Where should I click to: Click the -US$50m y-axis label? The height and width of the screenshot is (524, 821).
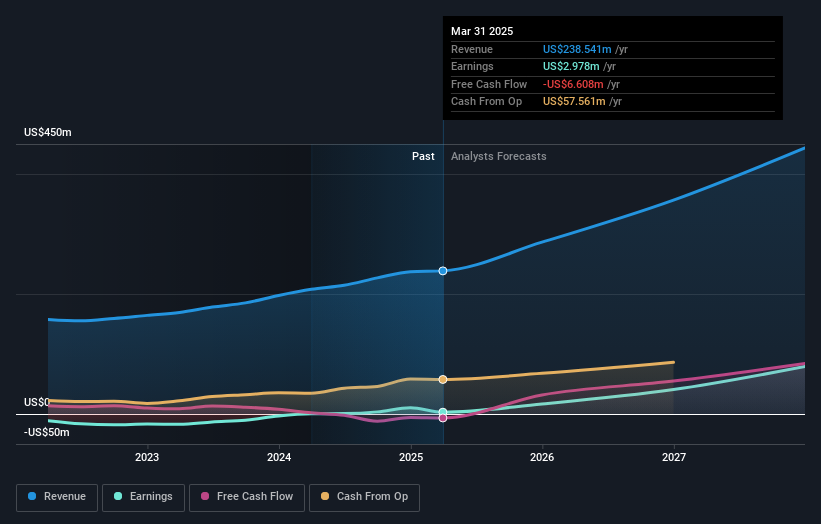47,432
